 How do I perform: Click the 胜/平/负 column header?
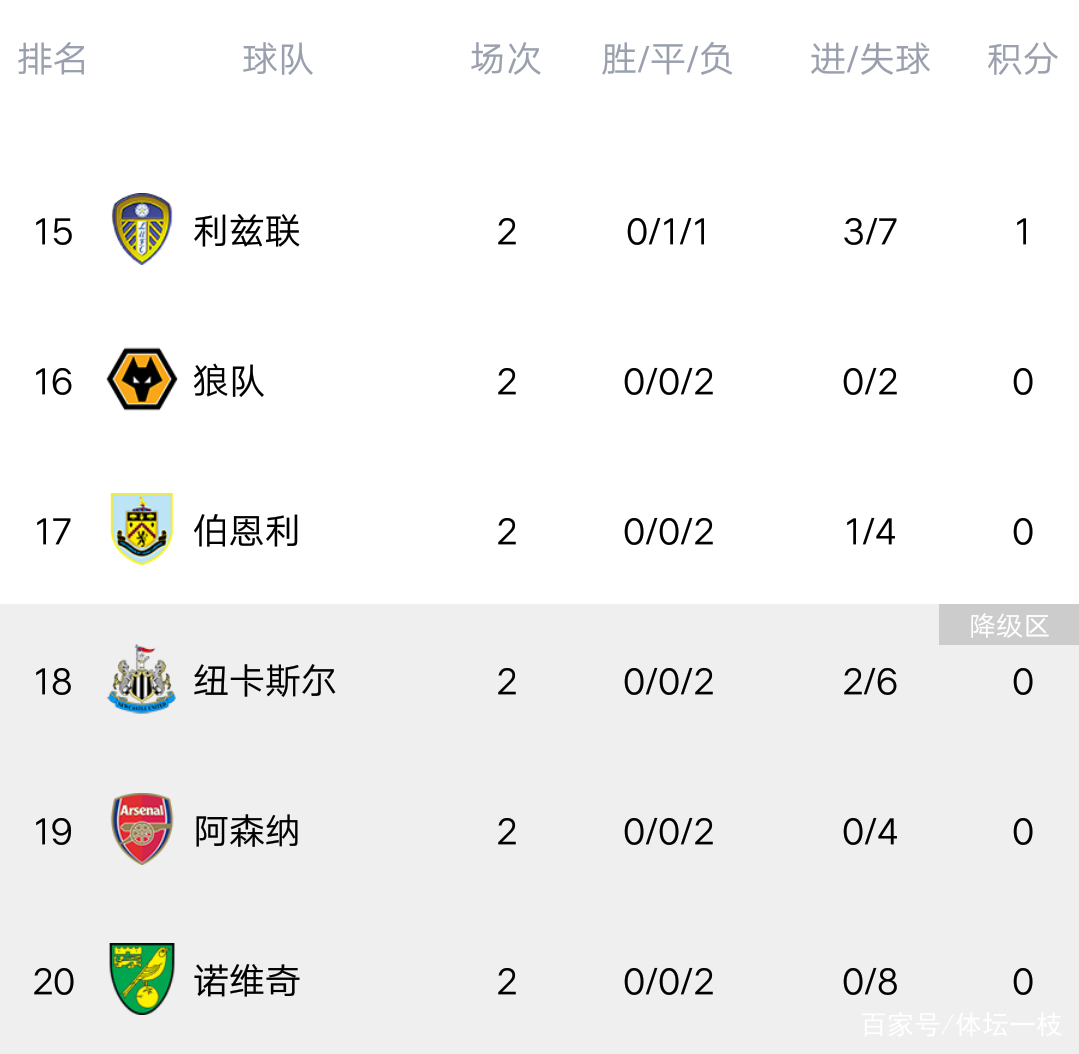(x=667, y=59)
